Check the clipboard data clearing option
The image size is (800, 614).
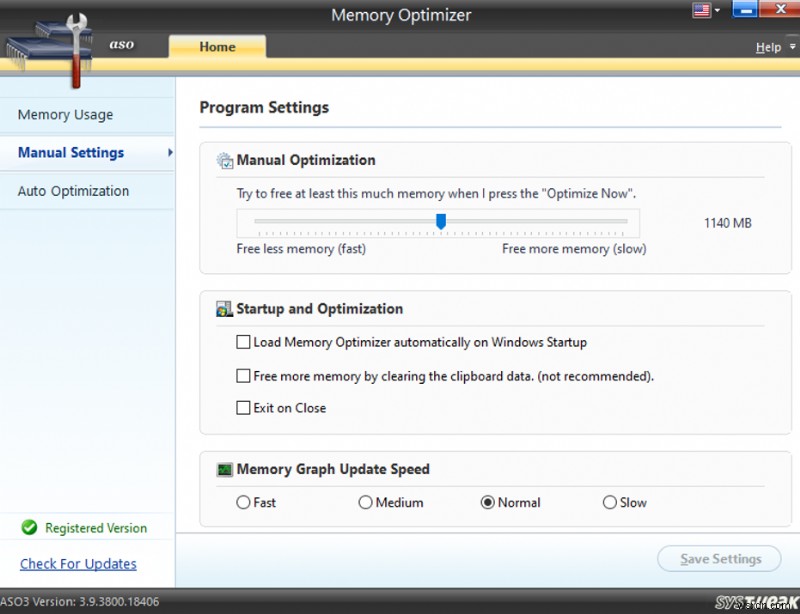pyautogui.click(x=243, y=375)
